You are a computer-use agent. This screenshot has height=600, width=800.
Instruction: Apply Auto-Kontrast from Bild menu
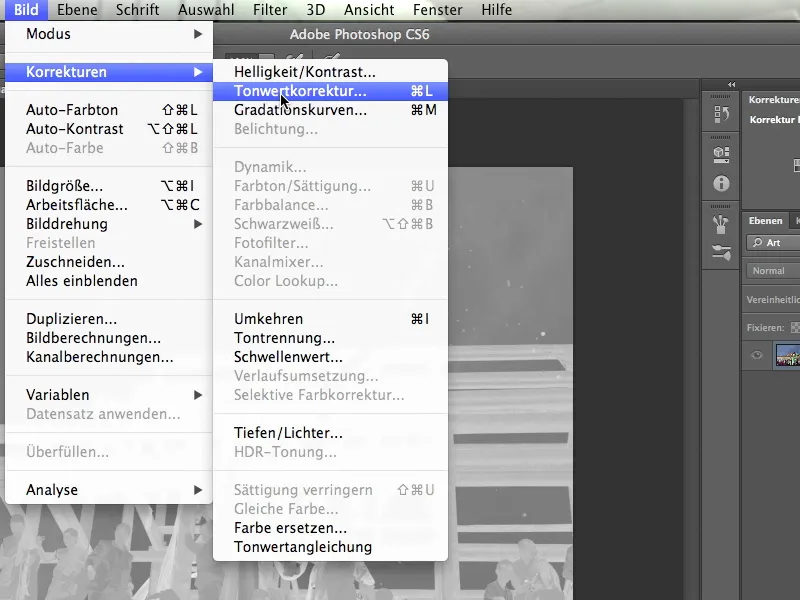(x=109, y=129)
